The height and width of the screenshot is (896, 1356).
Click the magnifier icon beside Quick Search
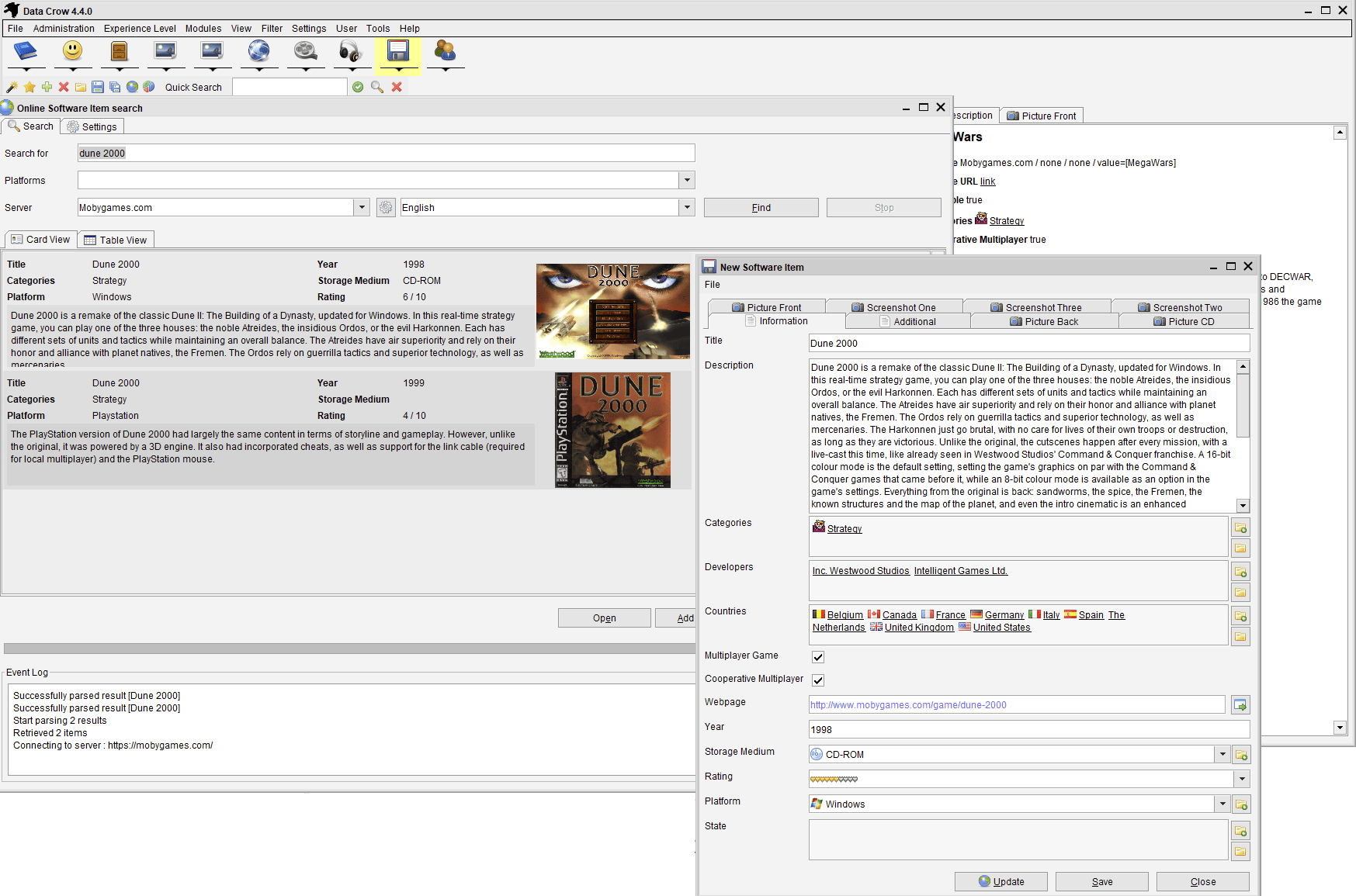[x=377, y=87]
